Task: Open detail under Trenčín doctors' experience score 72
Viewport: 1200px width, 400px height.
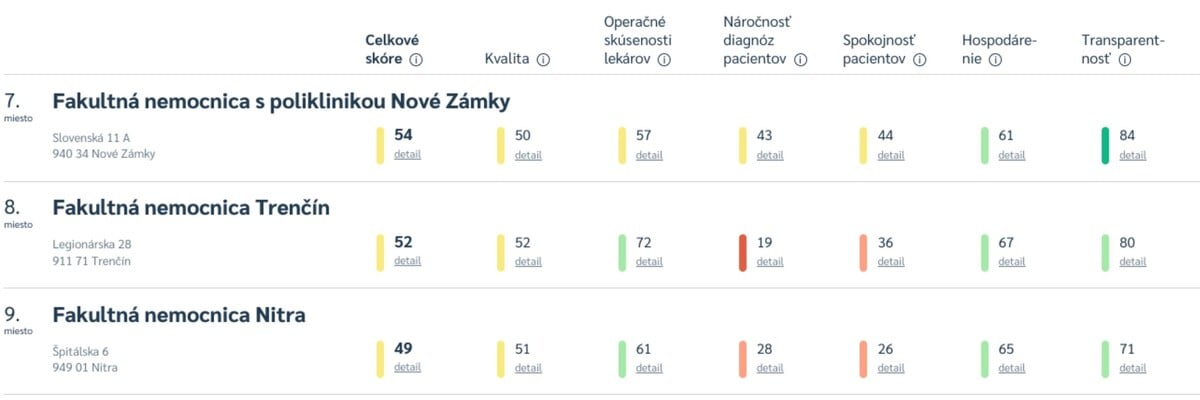Action: click(x=649, y=262)
